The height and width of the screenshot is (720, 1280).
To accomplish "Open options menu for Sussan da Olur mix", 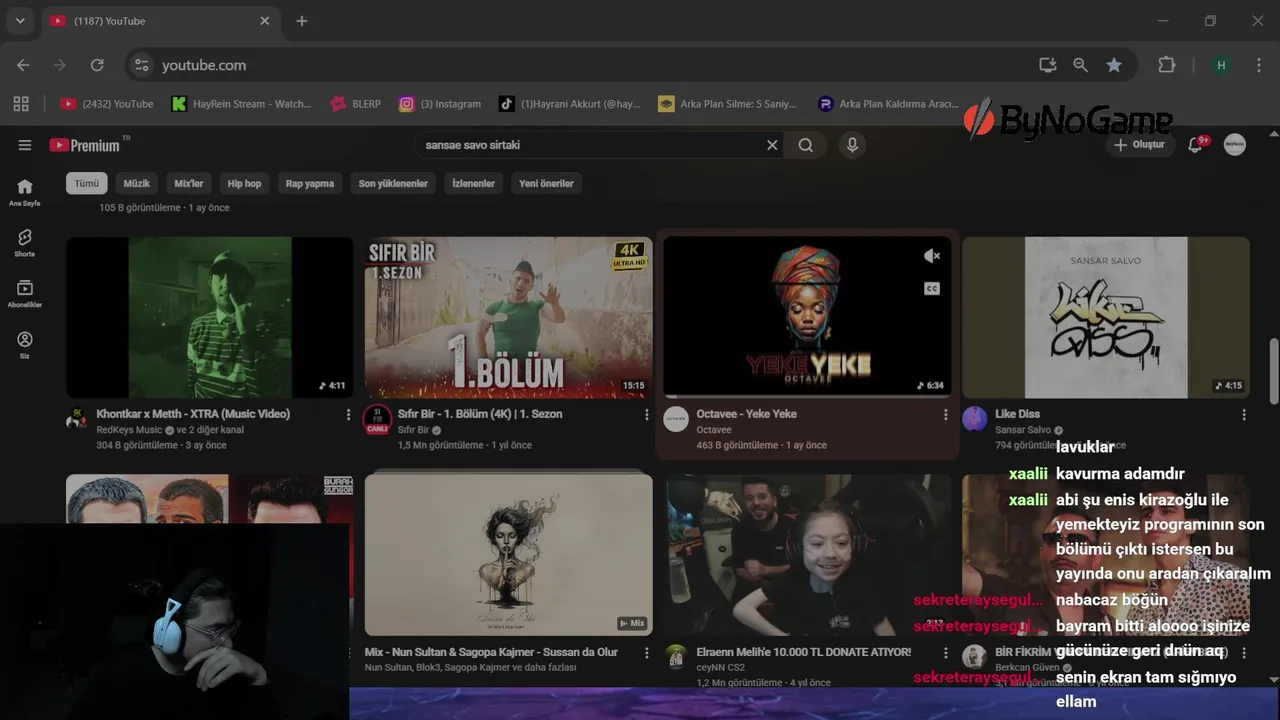I will point(646,652).
